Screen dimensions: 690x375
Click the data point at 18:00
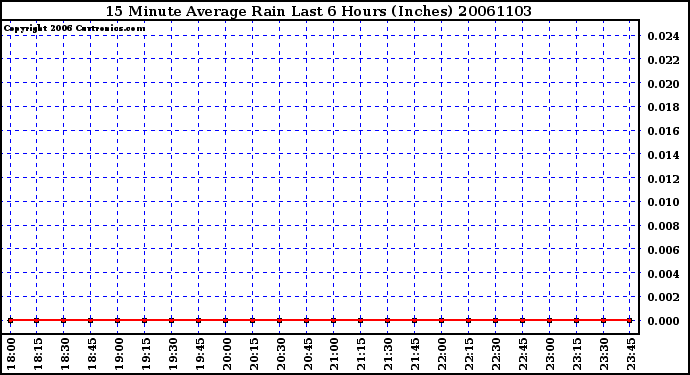coord(11,320)
